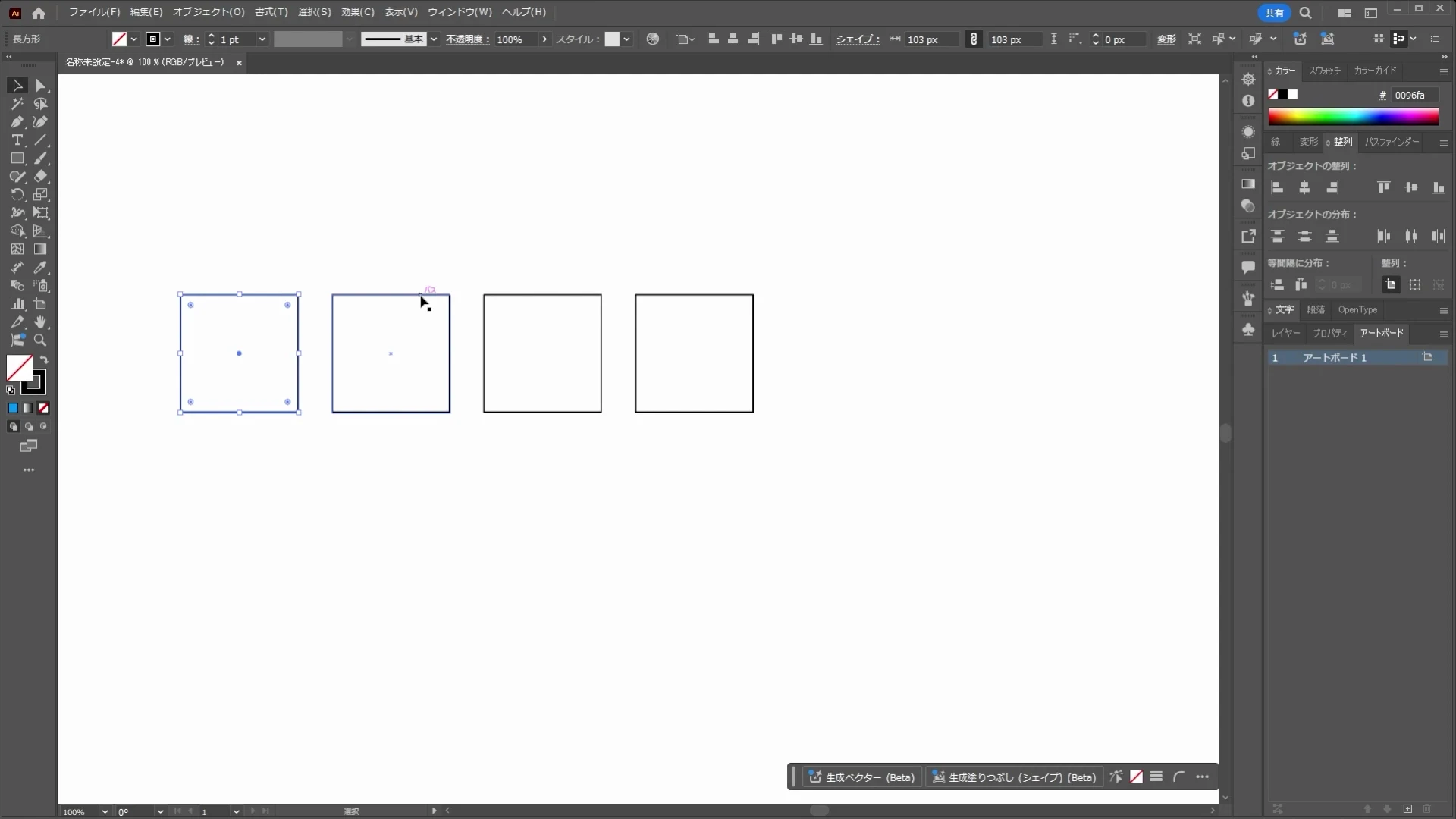The width and height of the screenshot is (1456, 819).
Task: Click the 生成ベクター (Beta) button
Action: point(862,777)
